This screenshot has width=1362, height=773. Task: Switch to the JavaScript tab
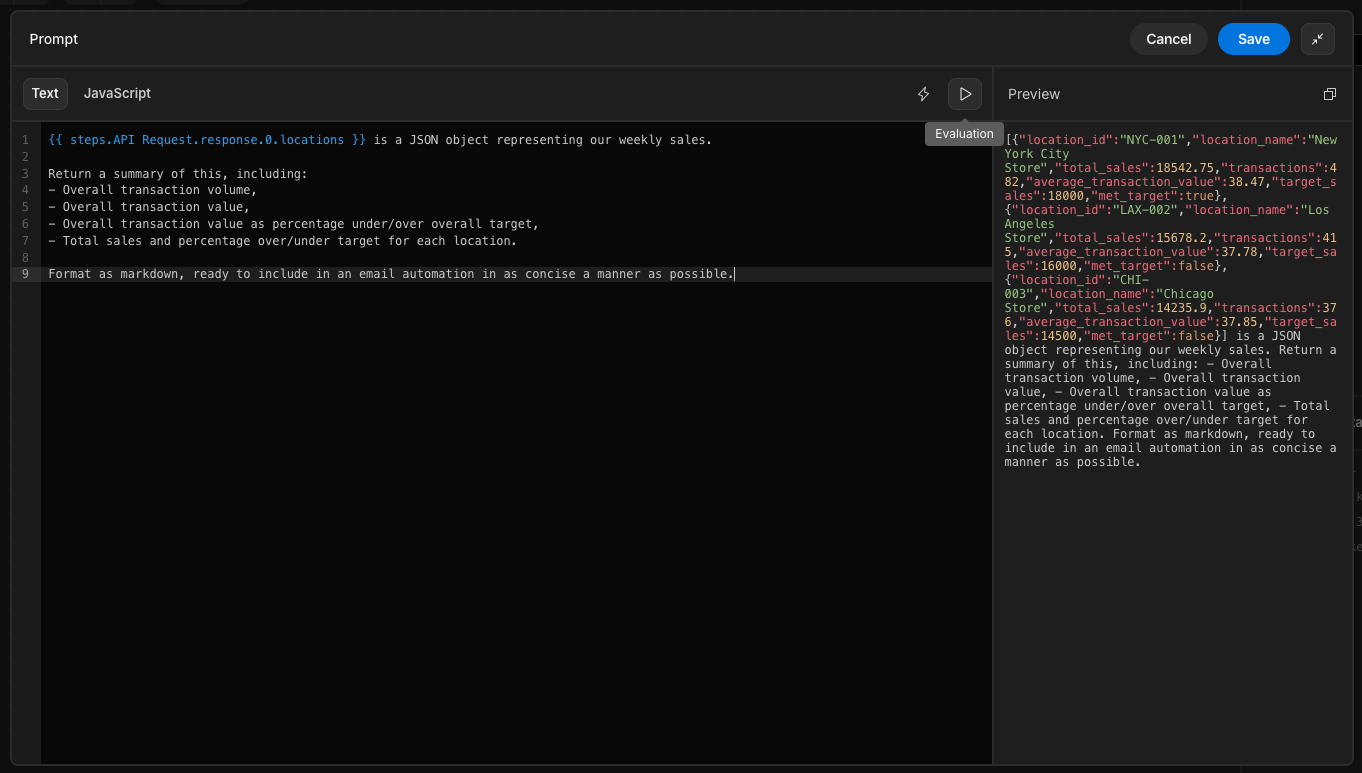click(117, 93)
